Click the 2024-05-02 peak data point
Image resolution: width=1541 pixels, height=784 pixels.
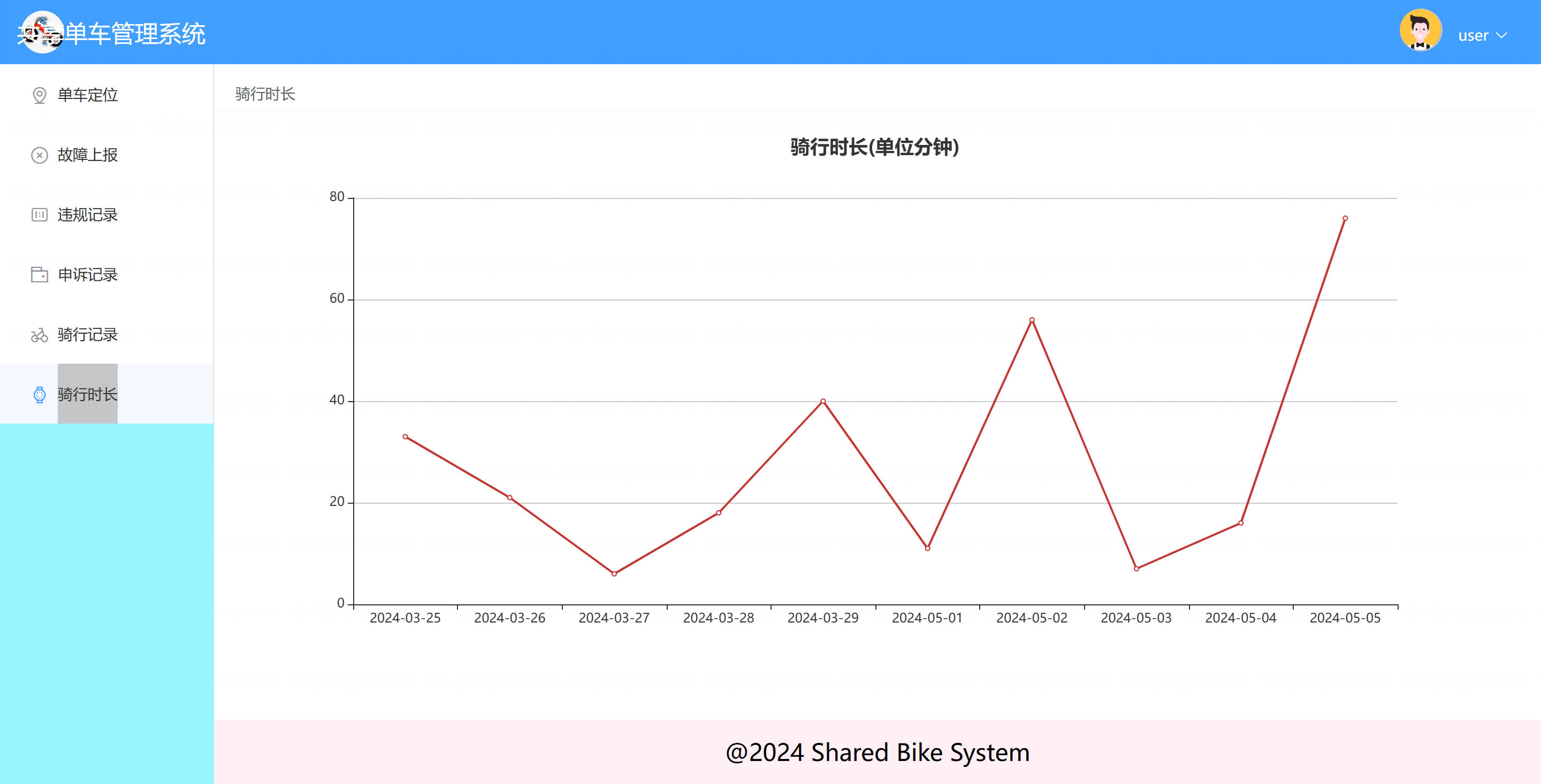(1032, 320)
